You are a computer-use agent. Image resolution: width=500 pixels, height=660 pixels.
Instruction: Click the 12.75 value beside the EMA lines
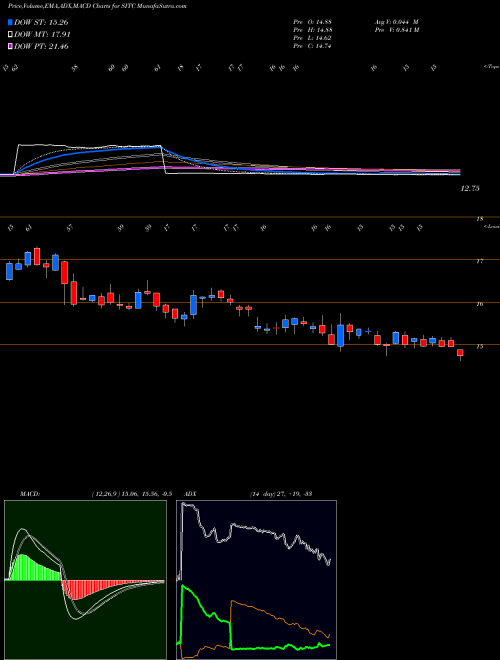click(470, 189)
